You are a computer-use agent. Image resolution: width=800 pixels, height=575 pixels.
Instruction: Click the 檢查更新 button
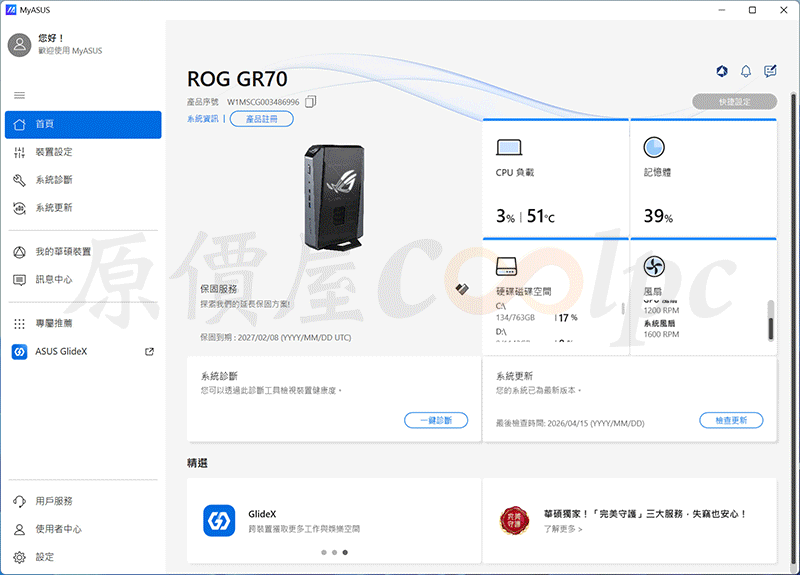tap(731, 420)
